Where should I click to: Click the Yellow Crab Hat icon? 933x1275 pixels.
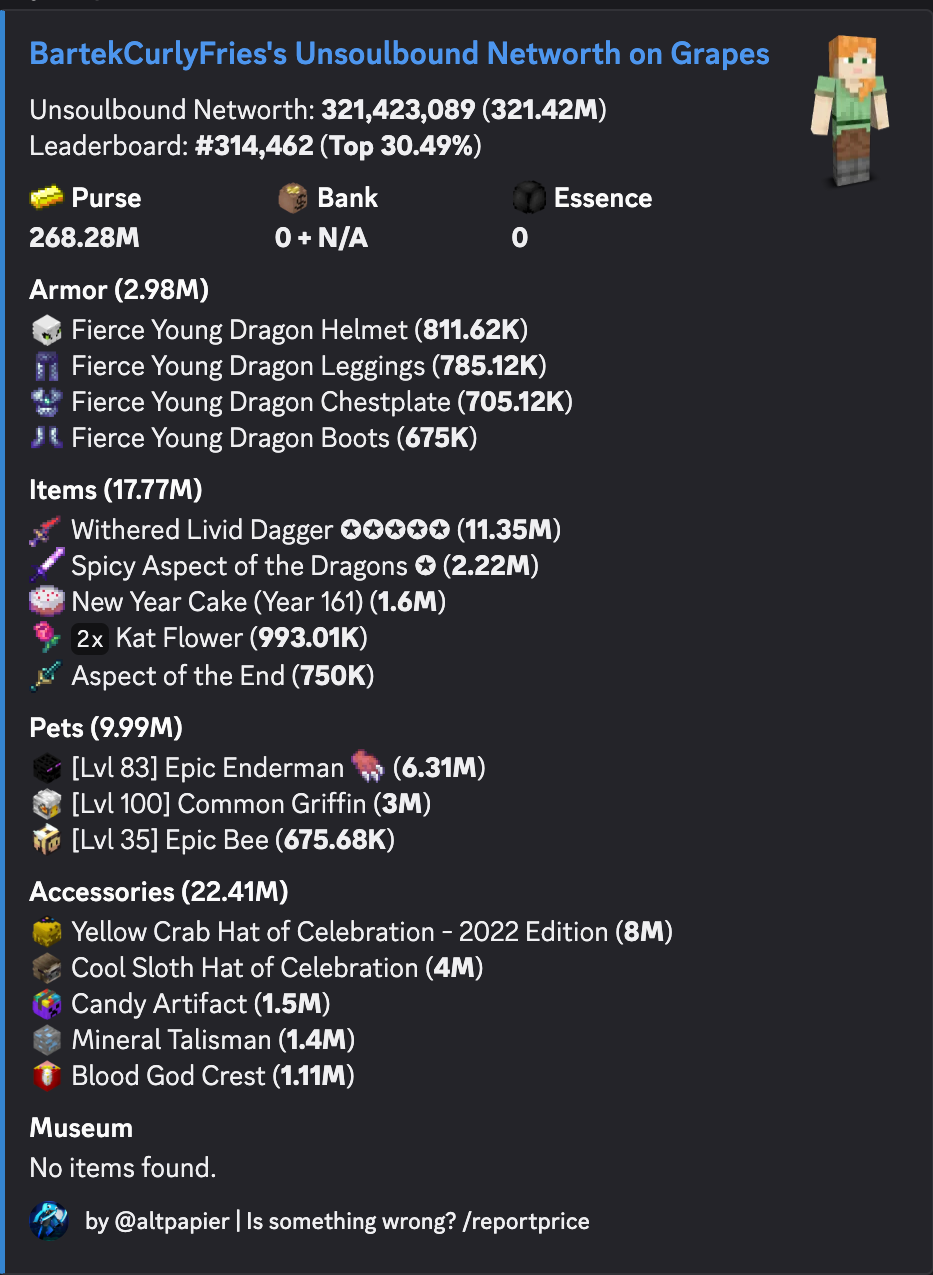47,932
